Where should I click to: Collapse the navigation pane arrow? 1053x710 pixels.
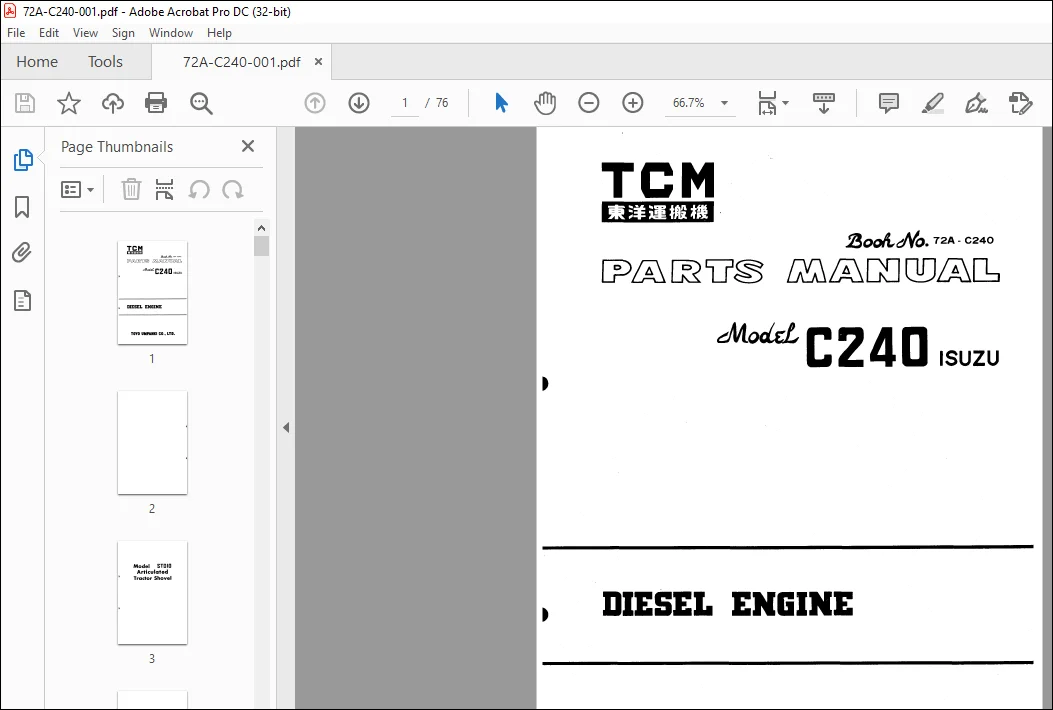[286, 427]
